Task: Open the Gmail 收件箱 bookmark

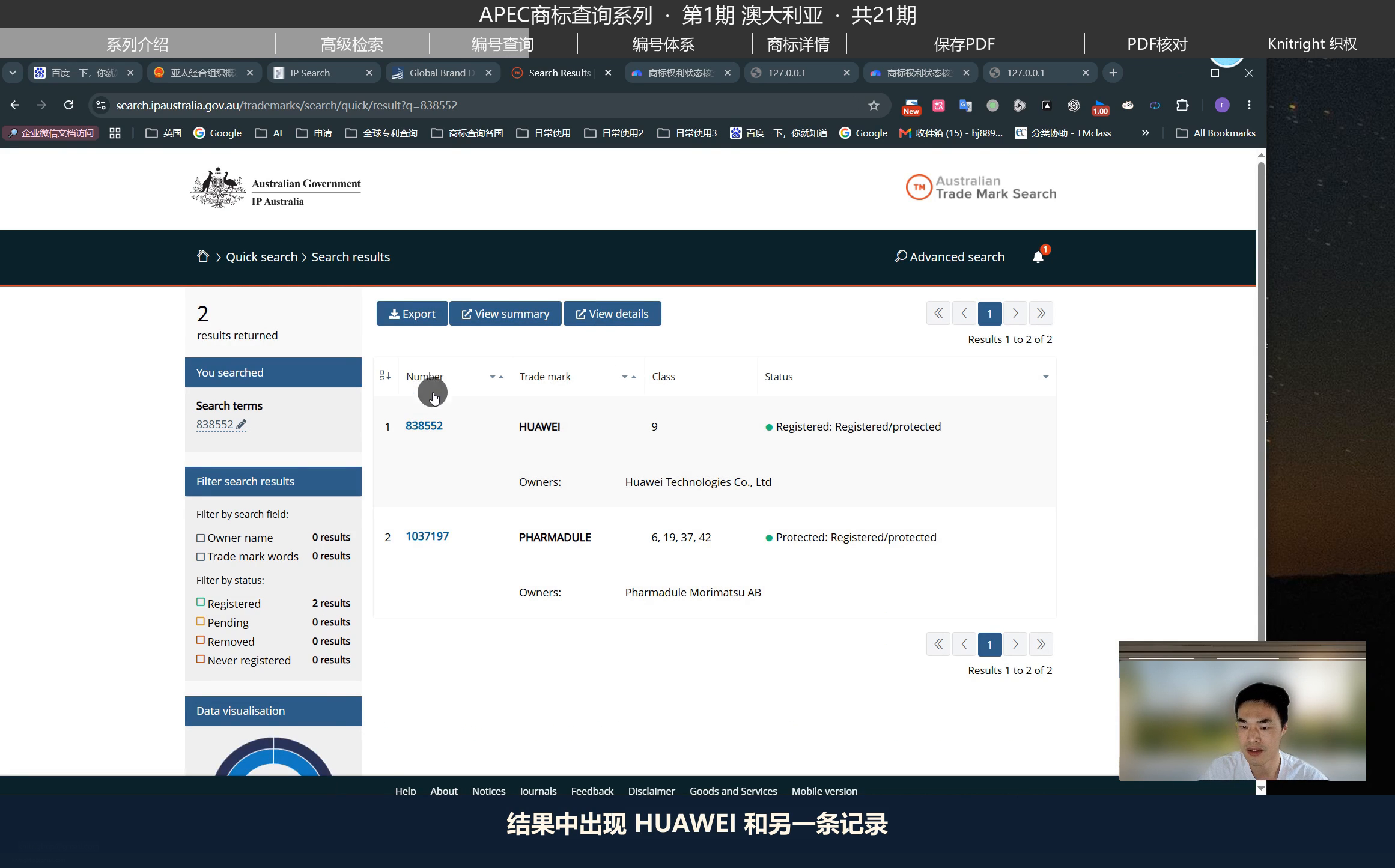Action: point(951,133)
